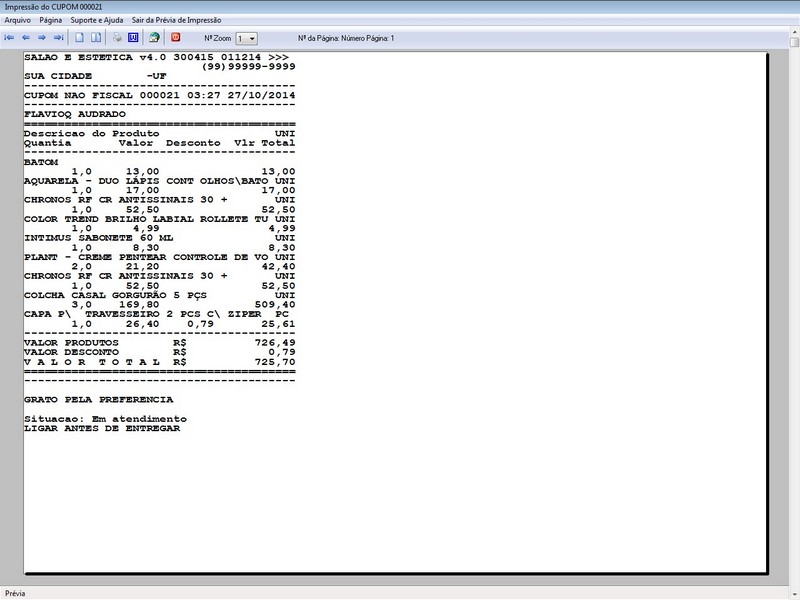This screenshot has height=600, width=800.
Task: Click 'SALAO E ESTETICA v4.0' header line
Action: tap(156, 57)
